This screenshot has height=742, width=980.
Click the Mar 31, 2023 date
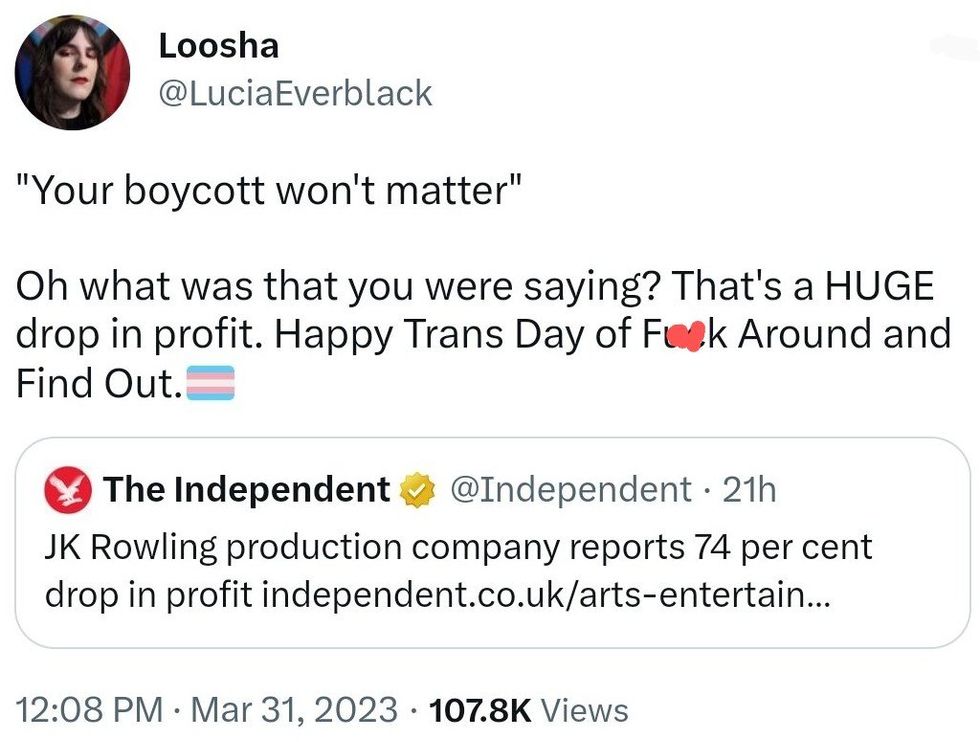tap(291, 710)
